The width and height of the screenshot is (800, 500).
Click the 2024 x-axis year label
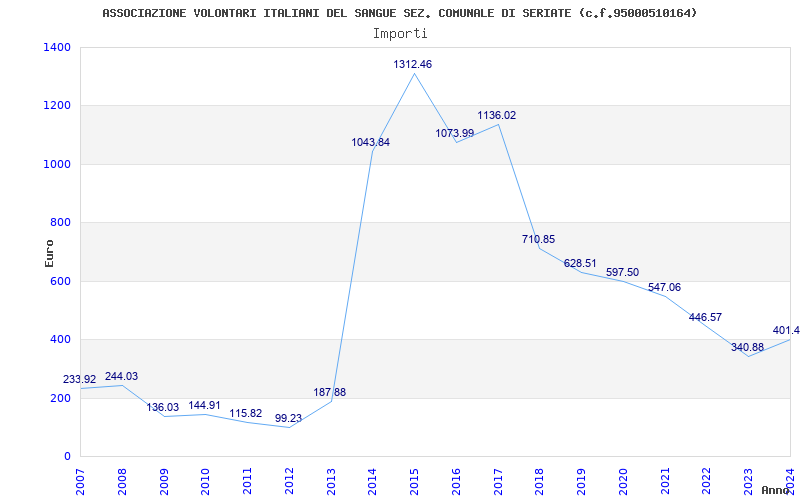pyautogui.click(x=790, y=481)
